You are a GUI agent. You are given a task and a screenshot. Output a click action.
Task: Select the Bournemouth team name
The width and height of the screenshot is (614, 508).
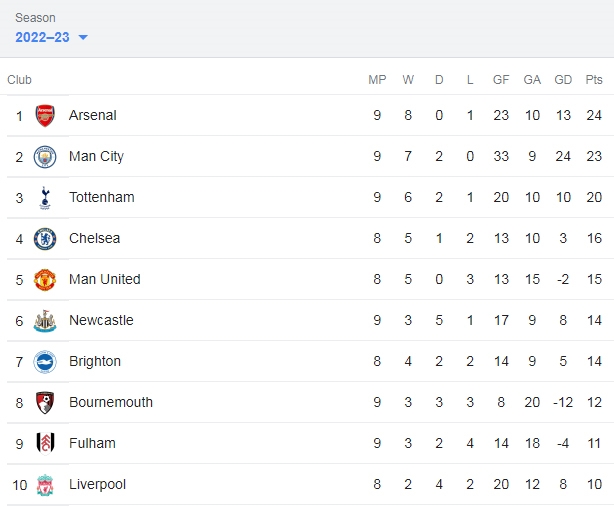pyautogui.click(x=111, y=402)
